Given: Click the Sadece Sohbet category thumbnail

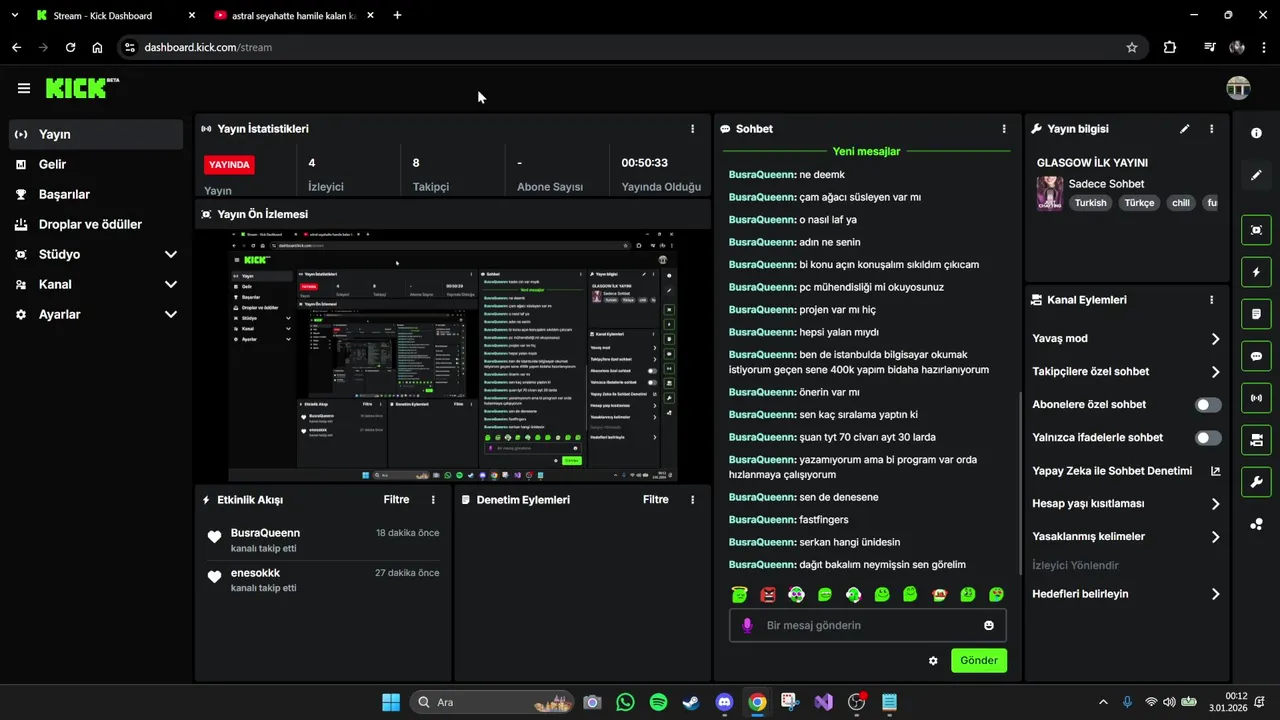Looking at the screenshot, I should tap(1050, 193).
